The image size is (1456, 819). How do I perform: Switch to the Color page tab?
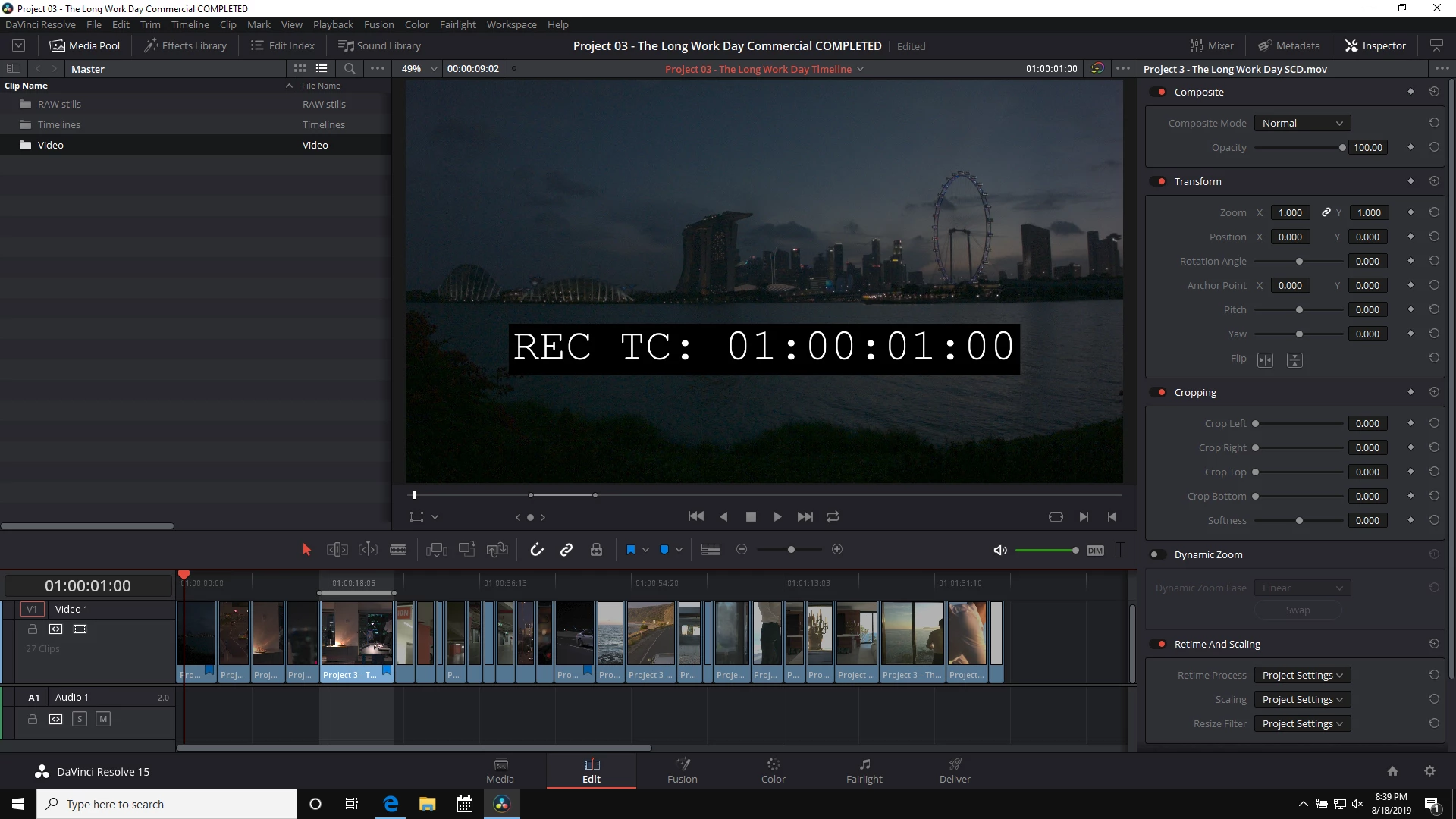(x=773, y=770)
